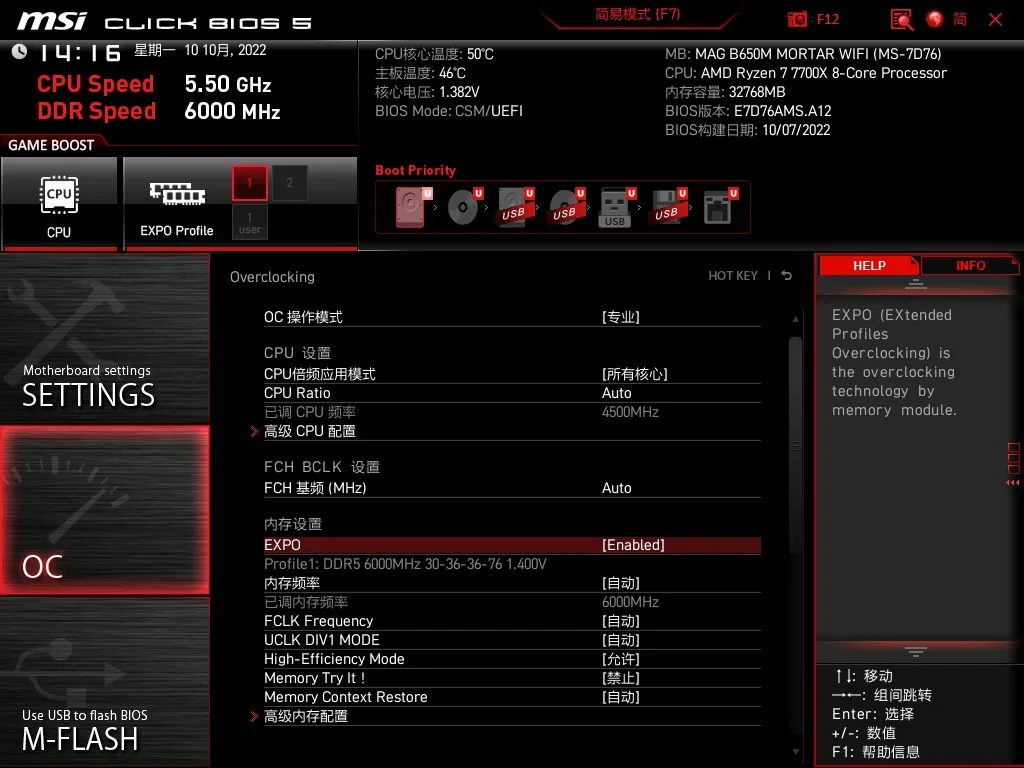Change the EXPO [Enabled] setting
1024x768 pixels.
(512, 545)
